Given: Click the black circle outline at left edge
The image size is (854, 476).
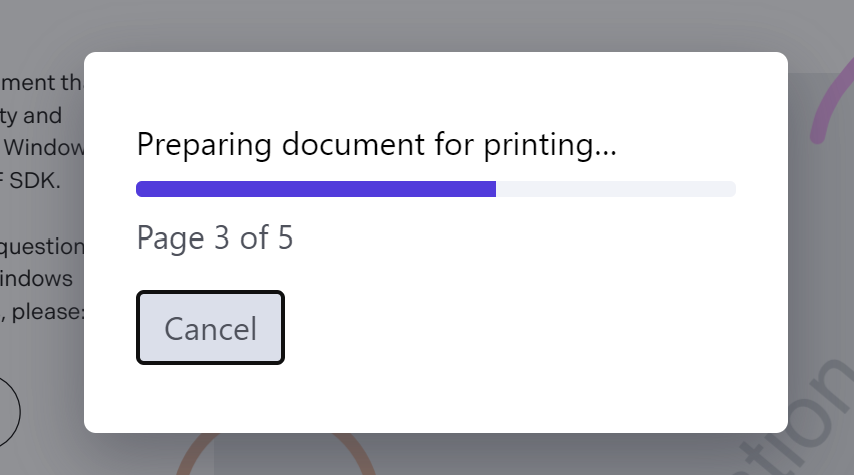Looking at the screenshot, I should point(11,412).
